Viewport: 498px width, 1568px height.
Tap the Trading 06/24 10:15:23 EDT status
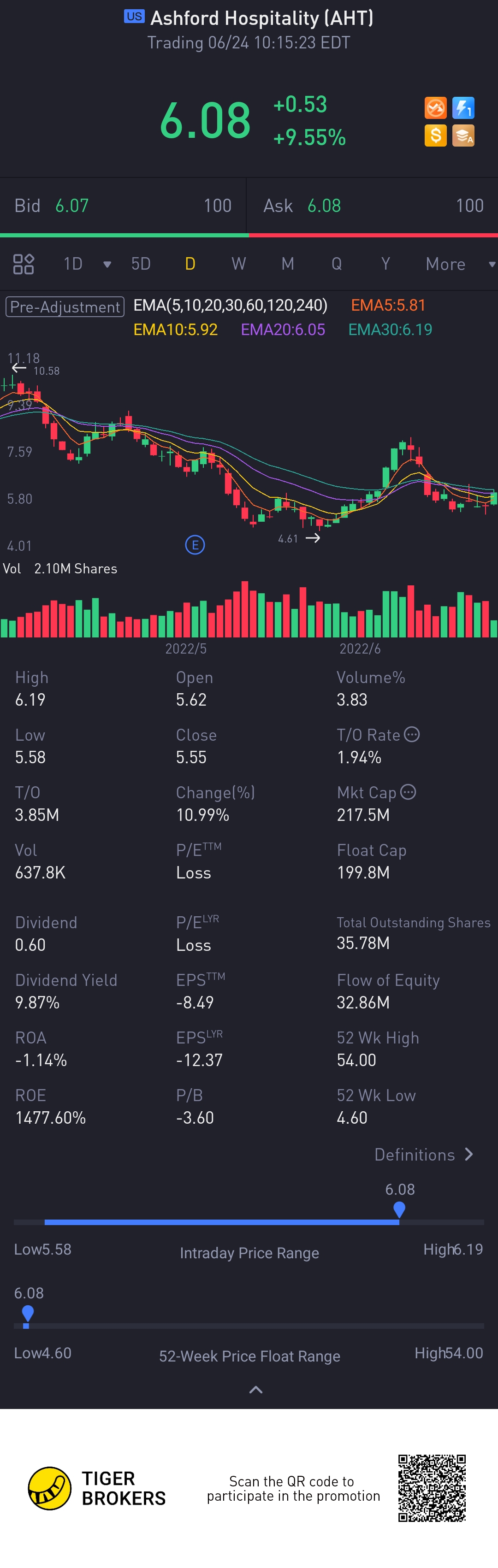click(249, 43)
